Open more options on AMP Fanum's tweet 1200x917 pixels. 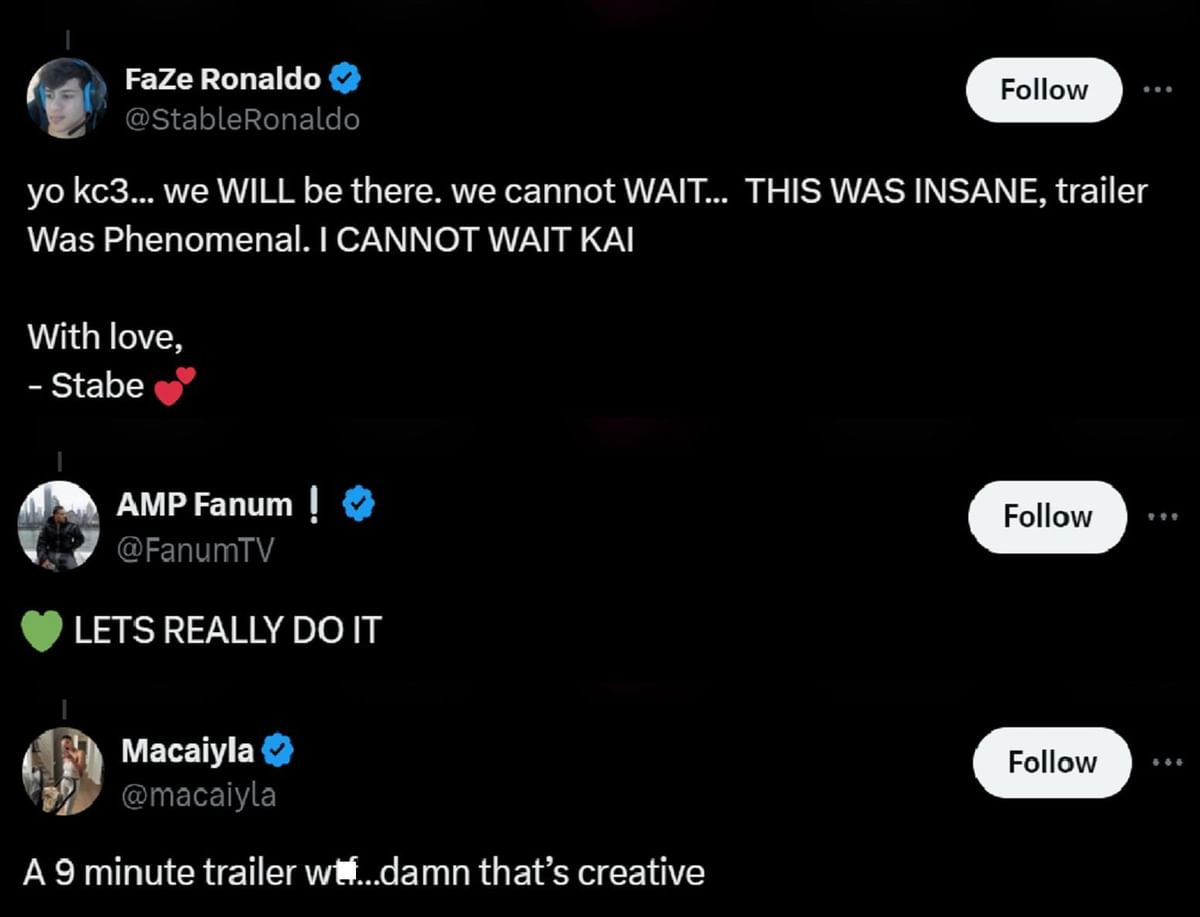pos(1162,516)
